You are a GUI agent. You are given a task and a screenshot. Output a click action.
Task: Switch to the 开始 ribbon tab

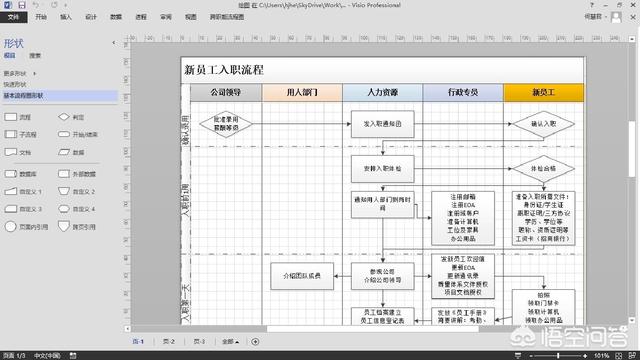pos(41,17)
